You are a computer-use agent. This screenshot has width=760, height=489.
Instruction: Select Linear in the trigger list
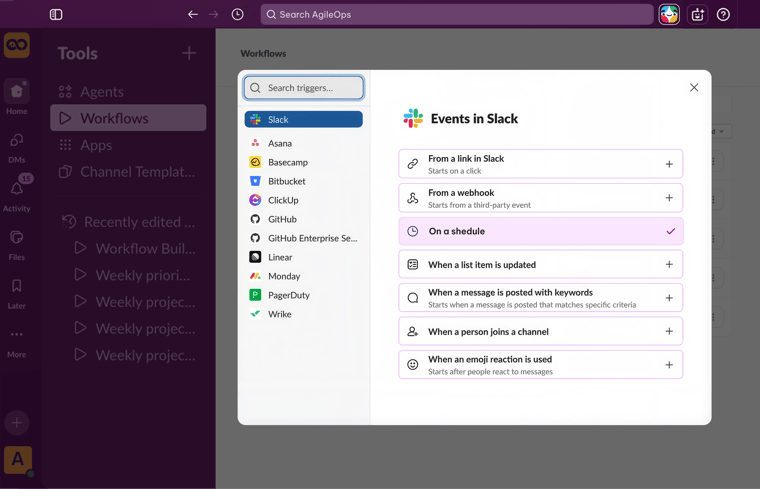tap(303, 257)
